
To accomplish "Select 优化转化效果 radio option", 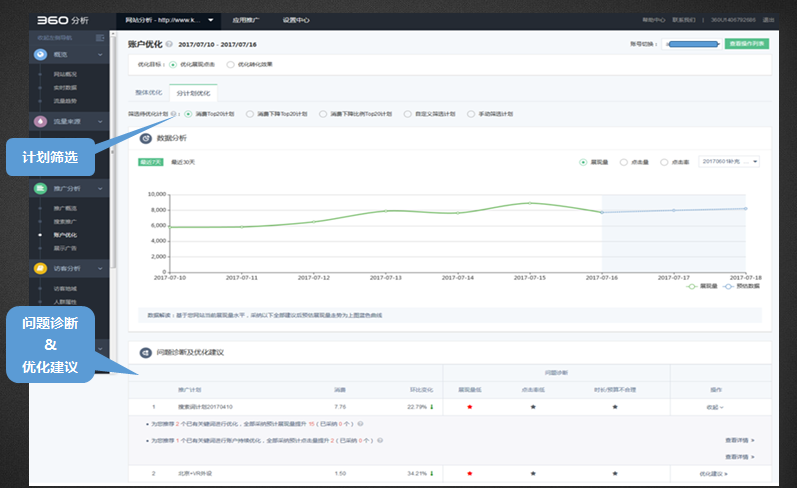I will tap(231, 64).
